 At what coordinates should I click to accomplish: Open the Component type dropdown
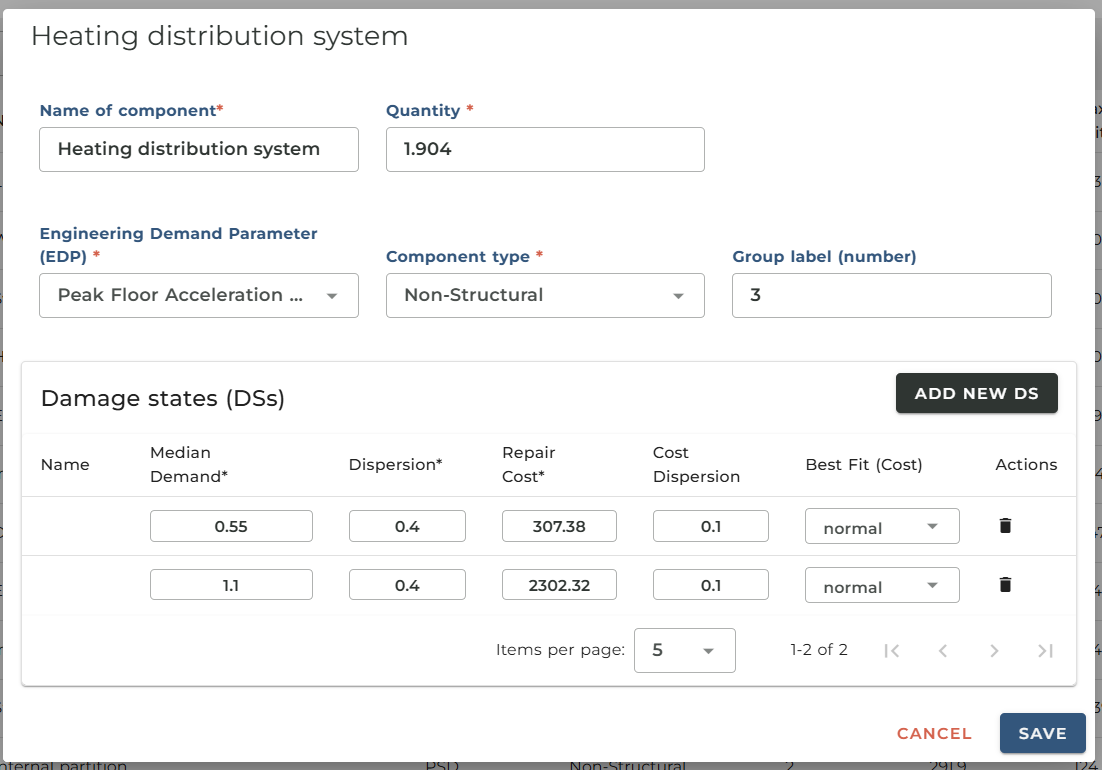coord(545,295)
